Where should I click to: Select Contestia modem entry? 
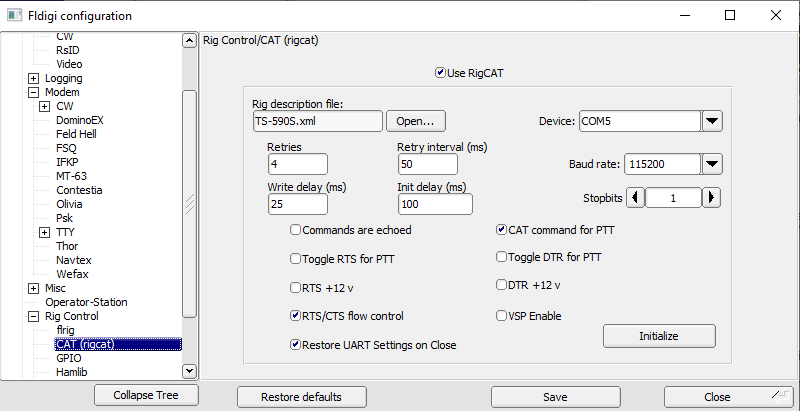coord(79,190)
